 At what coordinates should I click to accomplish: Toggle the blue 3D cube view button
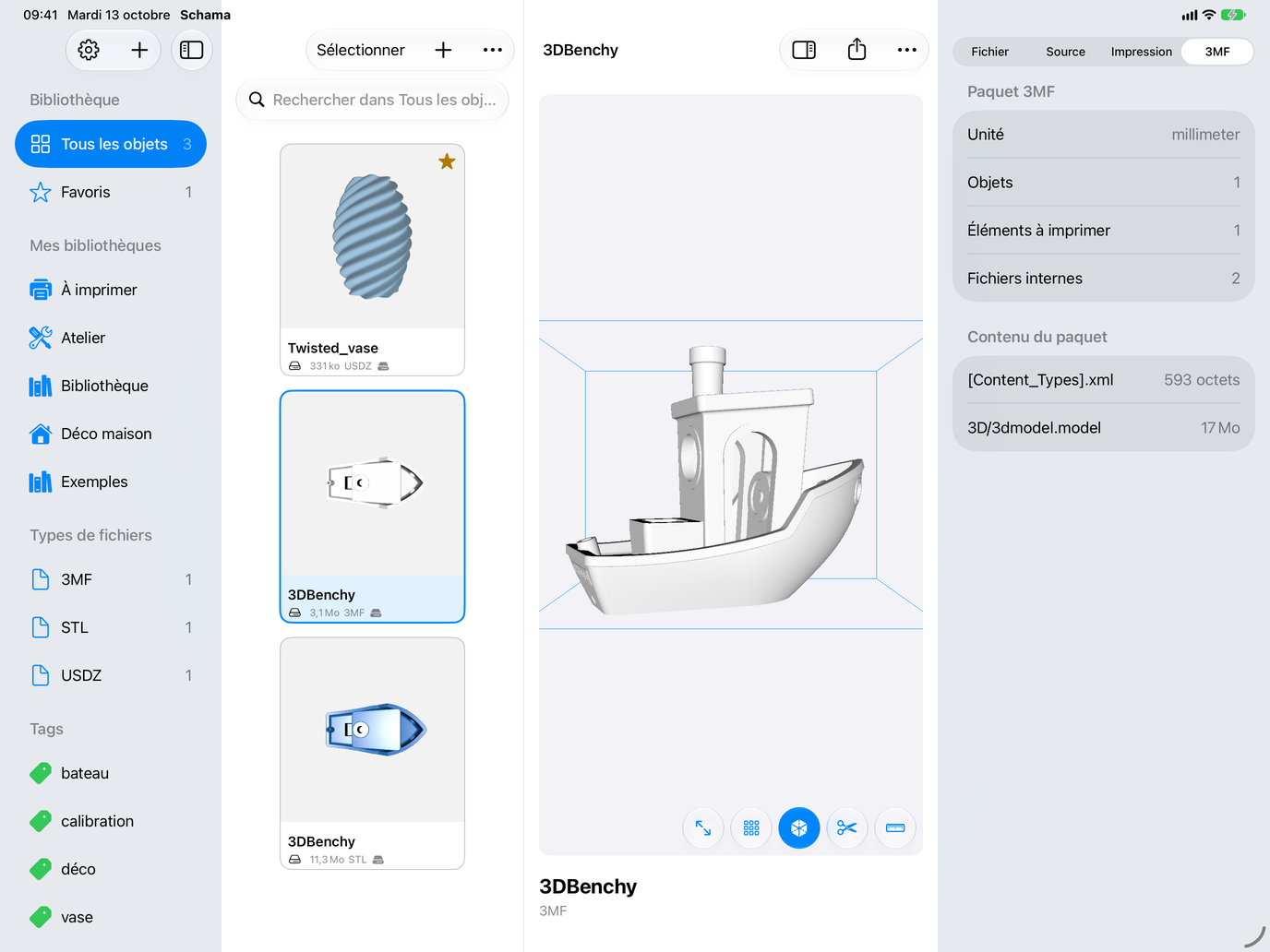[799, 828]
